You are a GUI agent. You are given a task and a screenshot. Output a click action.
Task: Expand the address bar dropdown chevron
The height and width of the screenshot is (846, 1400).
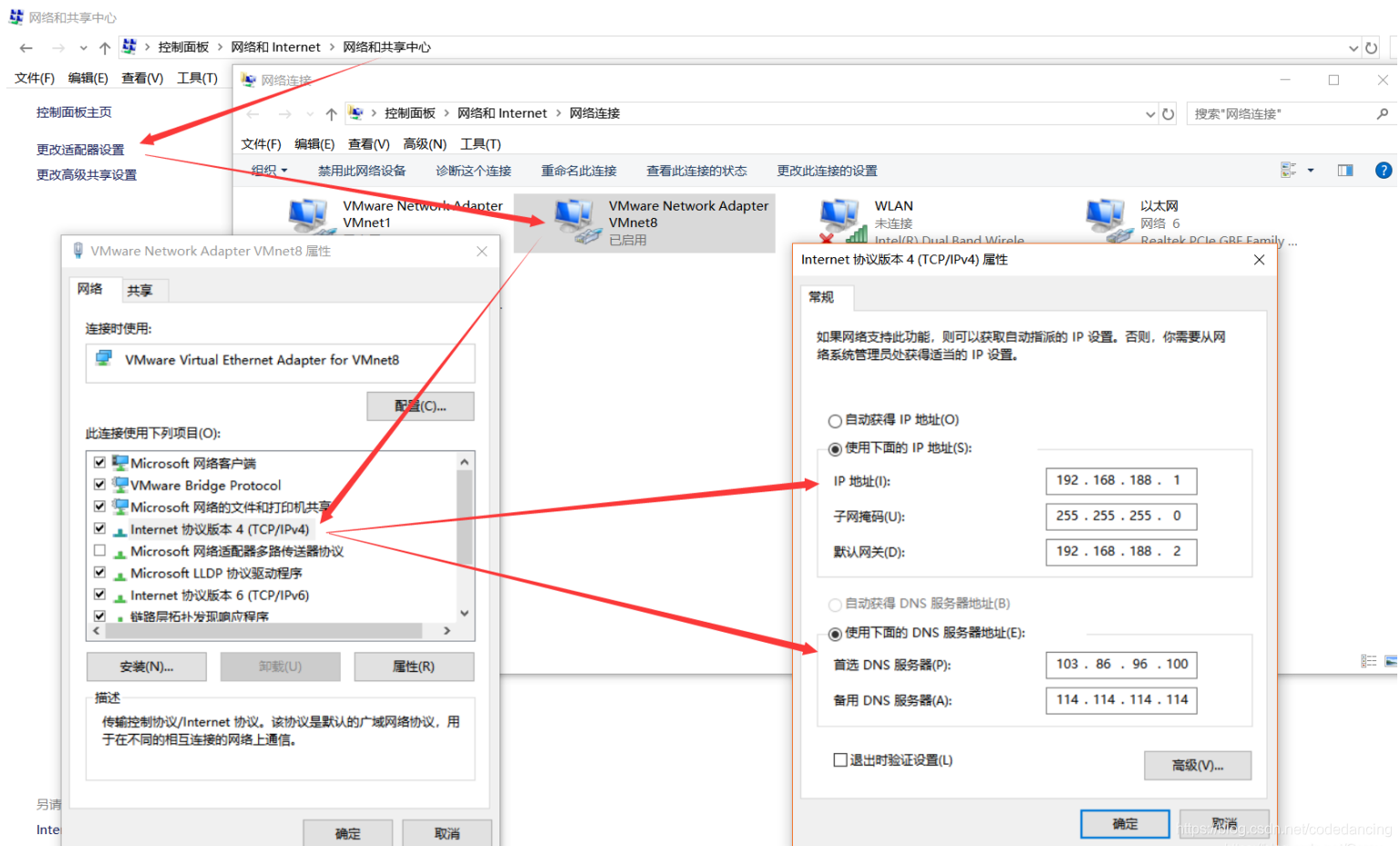(x=1150, y=113)
